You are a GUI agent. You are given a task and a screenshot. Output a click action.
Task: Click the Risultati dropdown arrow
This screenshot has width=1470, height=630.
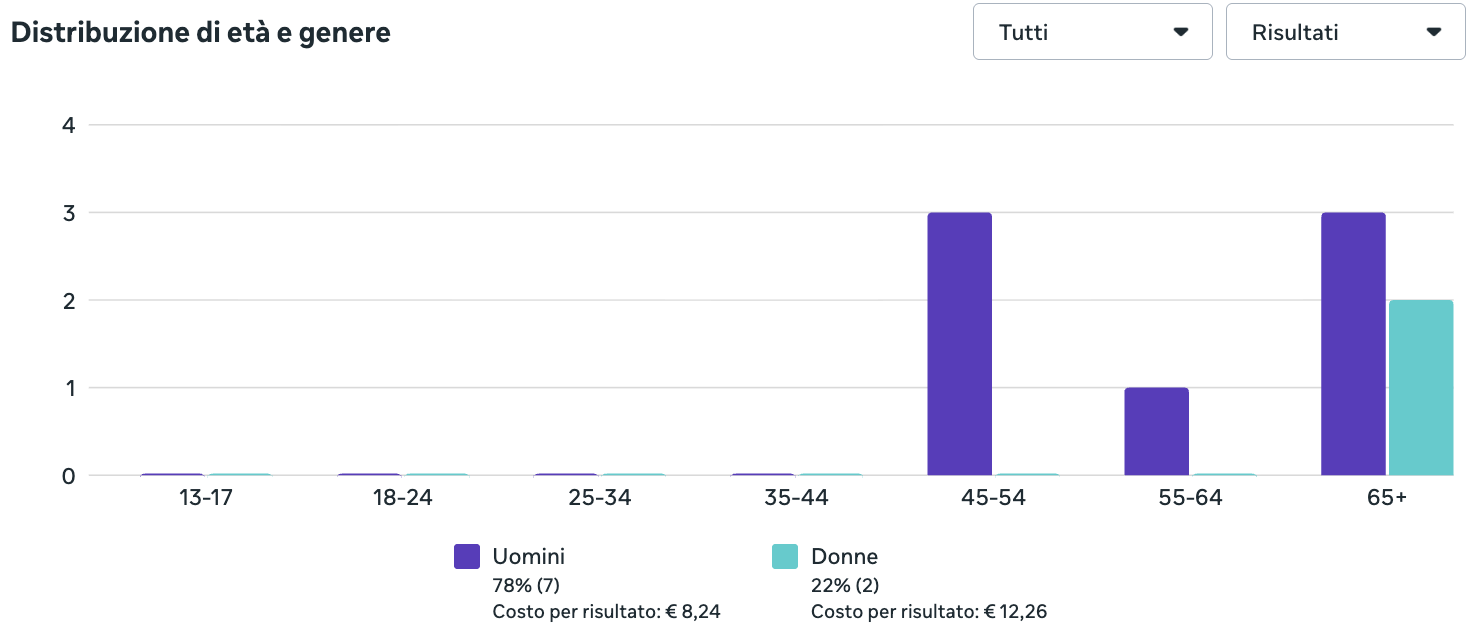coord(1434,32)
